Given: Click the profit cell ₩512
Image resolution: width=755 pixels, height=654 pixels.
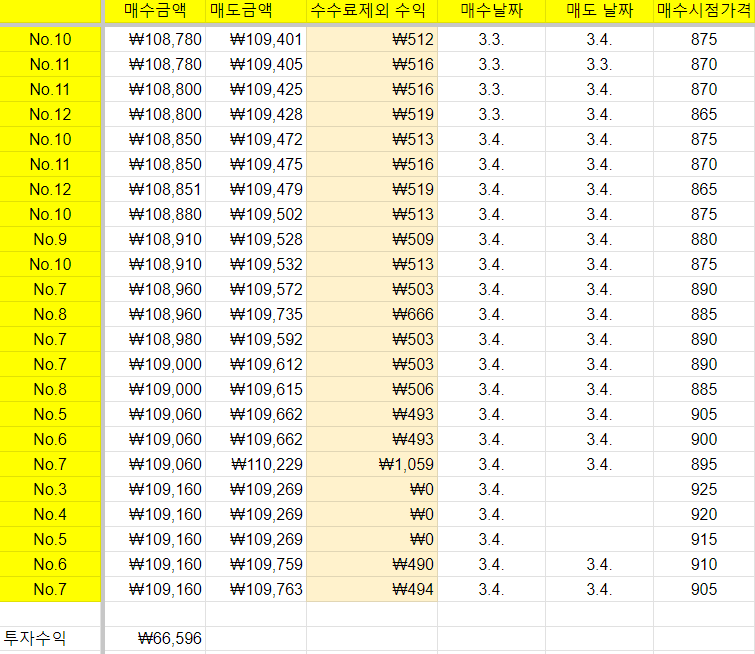Looking at the screenshot, I should click(372, 39).
